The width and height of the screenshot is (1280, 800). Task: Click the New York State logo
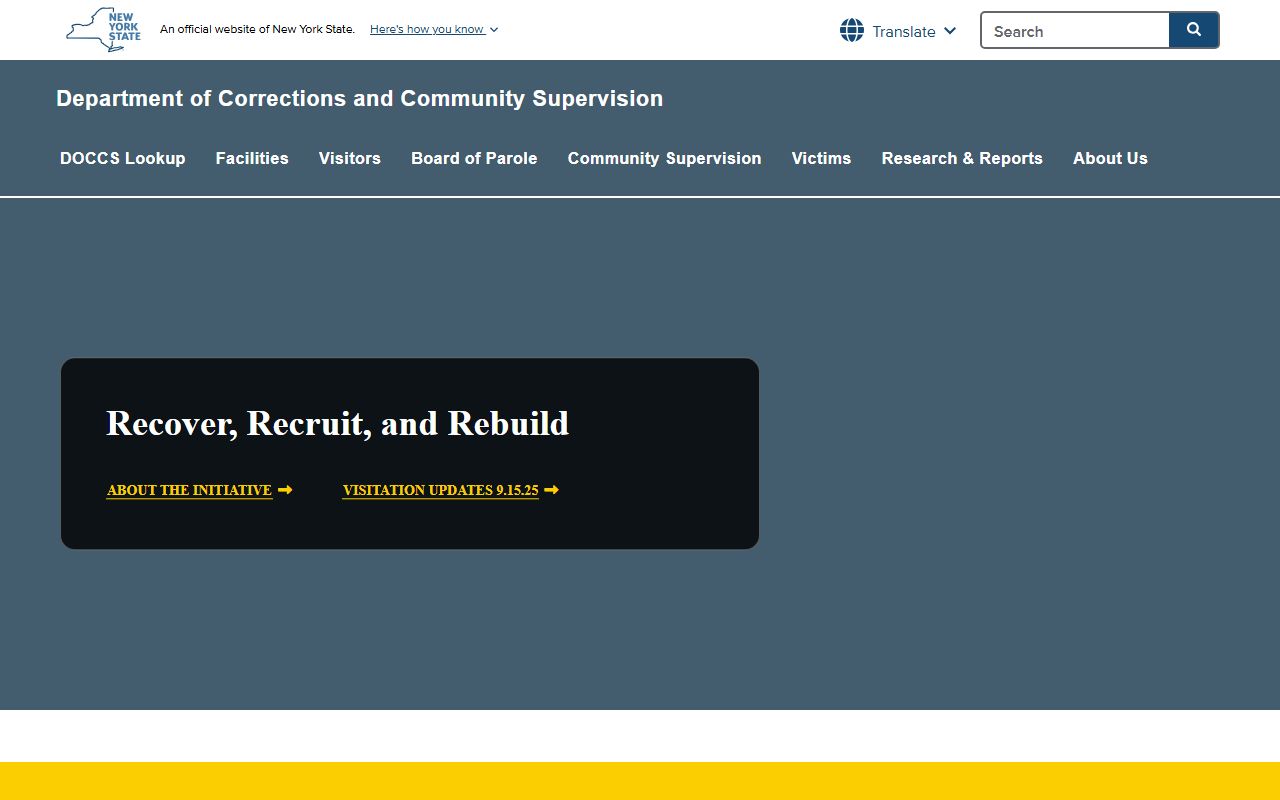[103, 30]
